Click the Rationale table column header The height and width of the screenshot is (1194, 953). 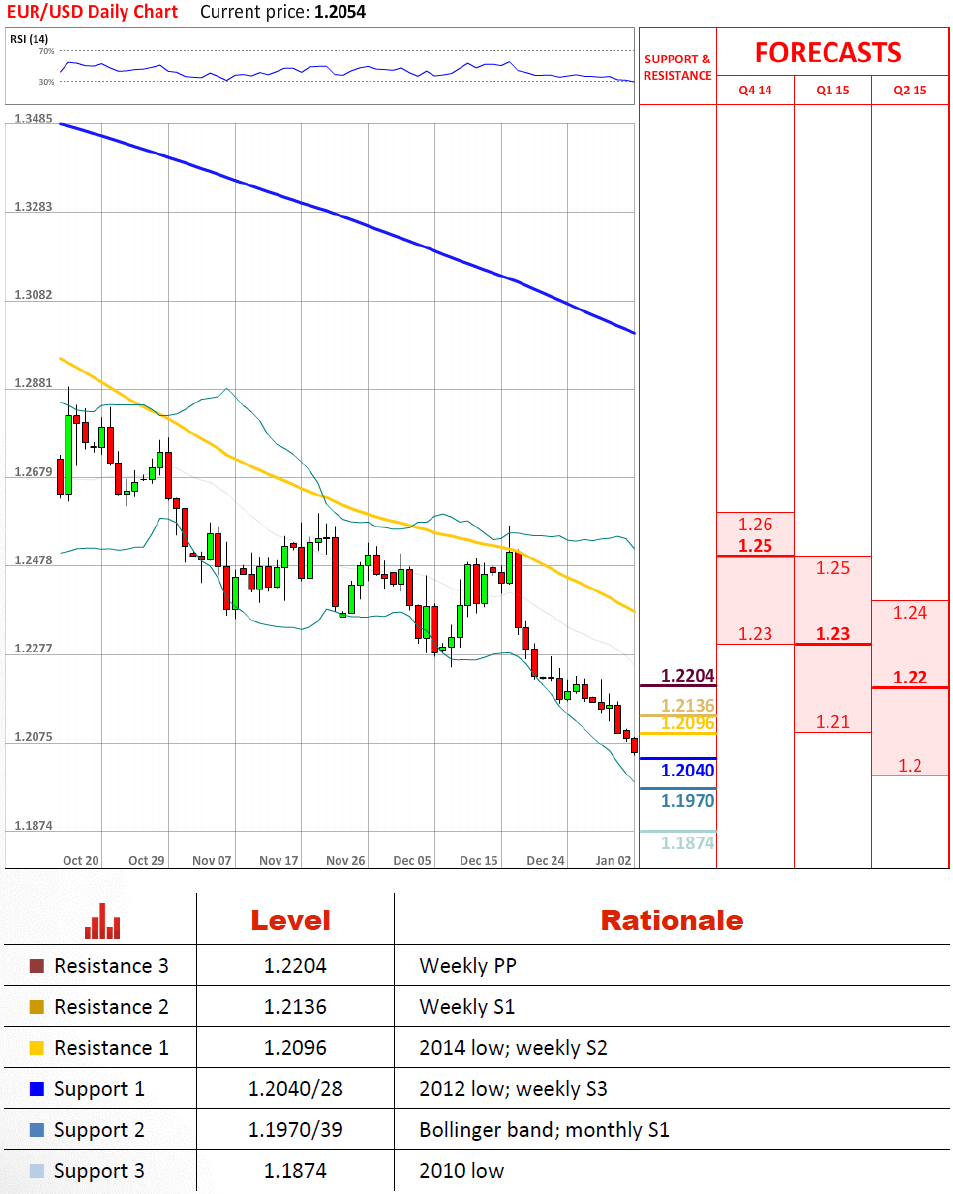(x=671, y=921)
